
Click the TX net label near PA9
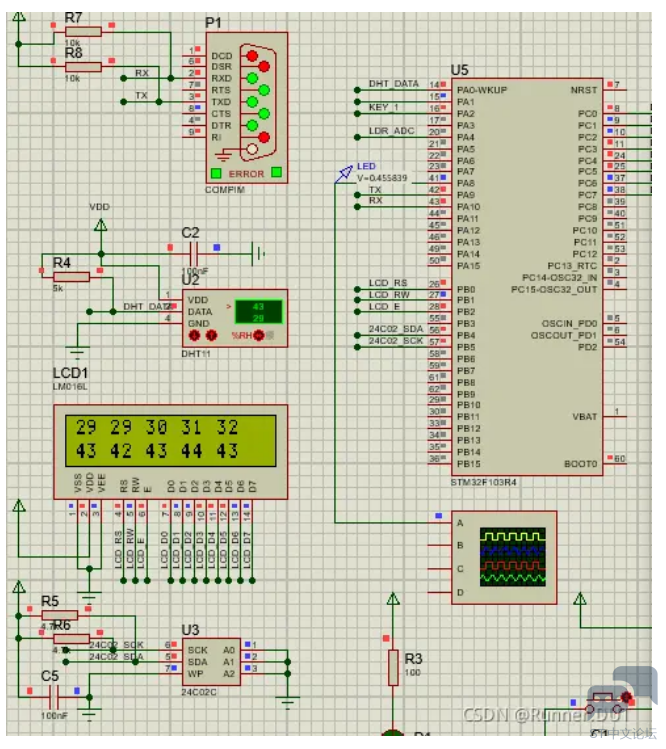click(375, 190)
